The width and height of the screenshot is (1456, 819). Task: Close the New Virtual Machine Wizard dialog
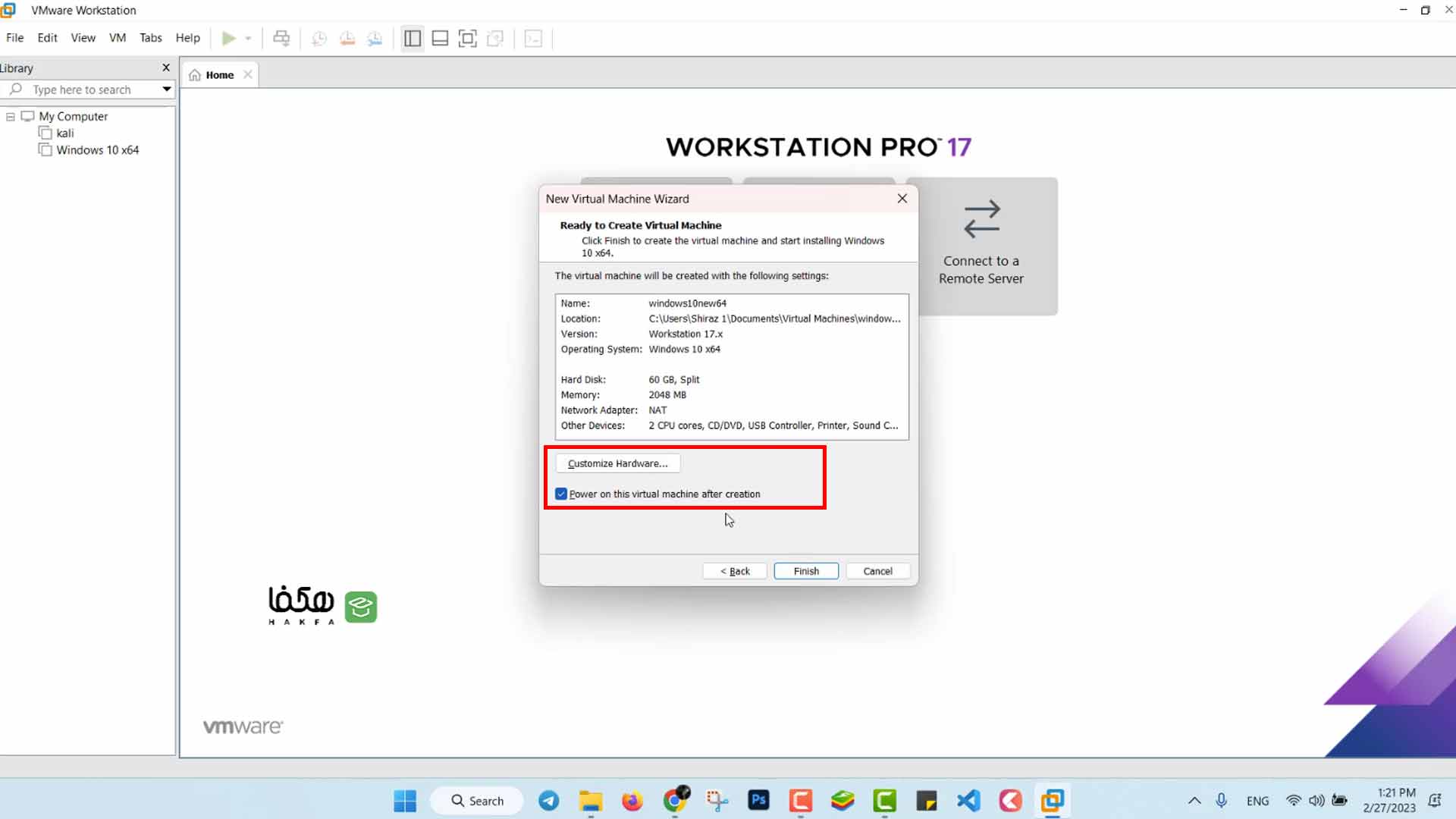[902, 199]
